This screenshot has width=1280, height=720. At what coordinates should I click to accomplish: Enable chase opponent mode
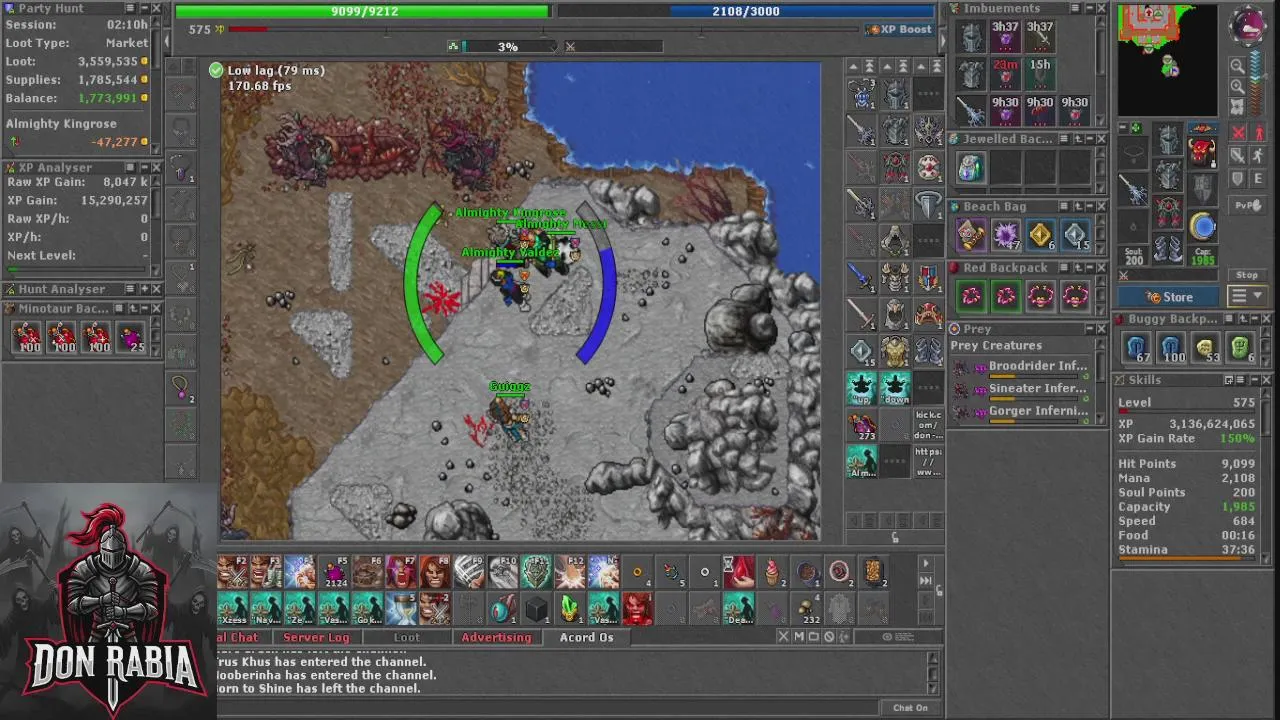1258,155
